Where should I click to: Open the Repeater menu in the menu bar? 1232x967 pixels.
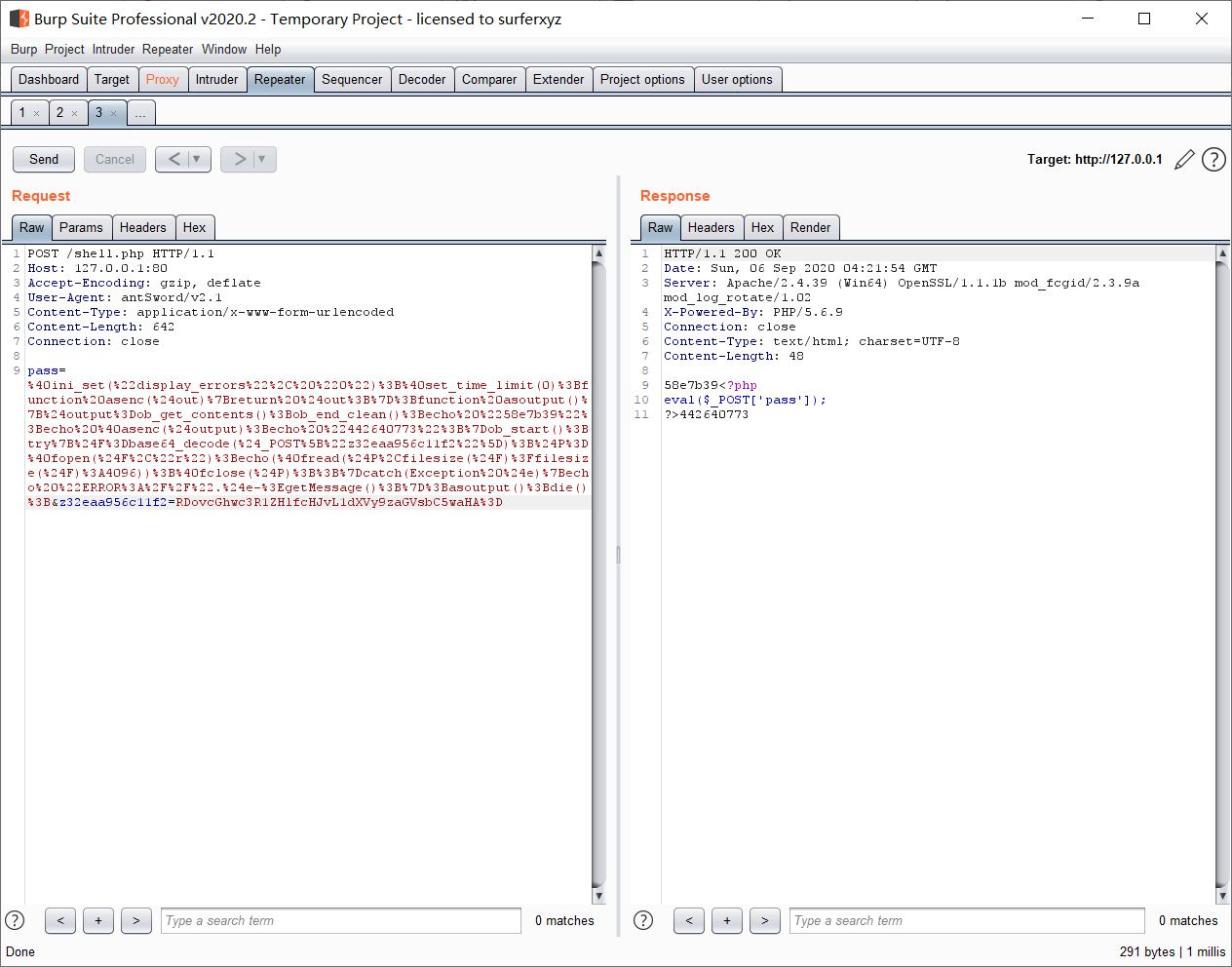point(168,49)
